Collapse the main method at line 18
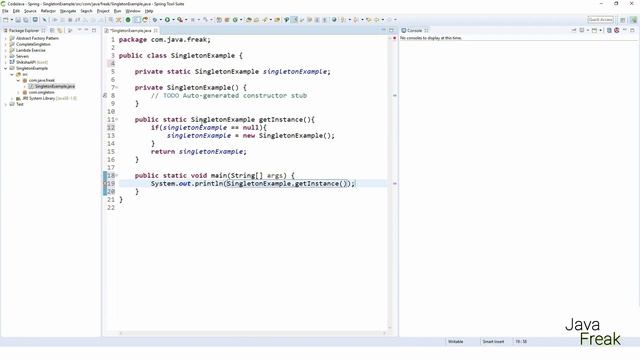 click(117, 176)
